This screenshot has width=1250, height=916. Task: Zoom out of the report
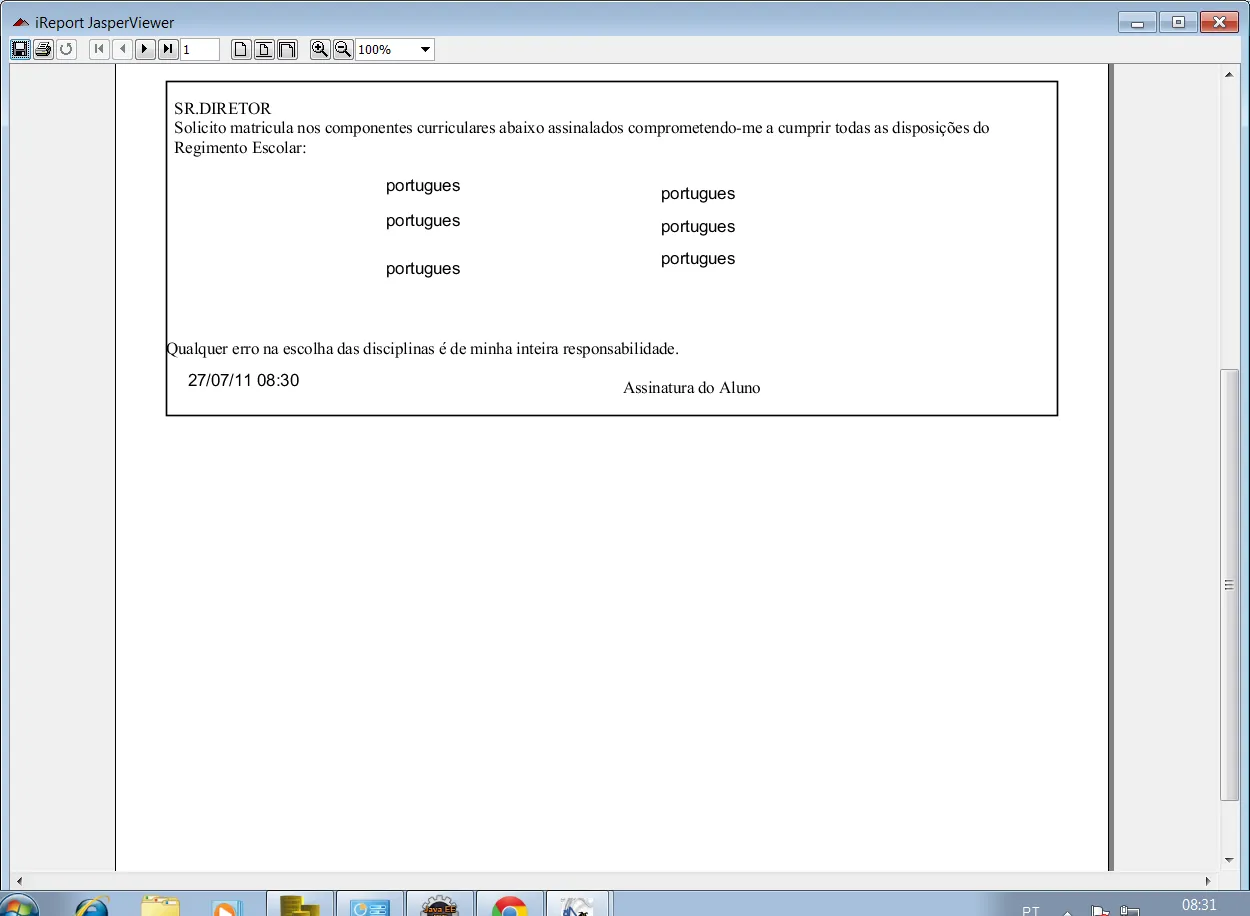(343, 49)
